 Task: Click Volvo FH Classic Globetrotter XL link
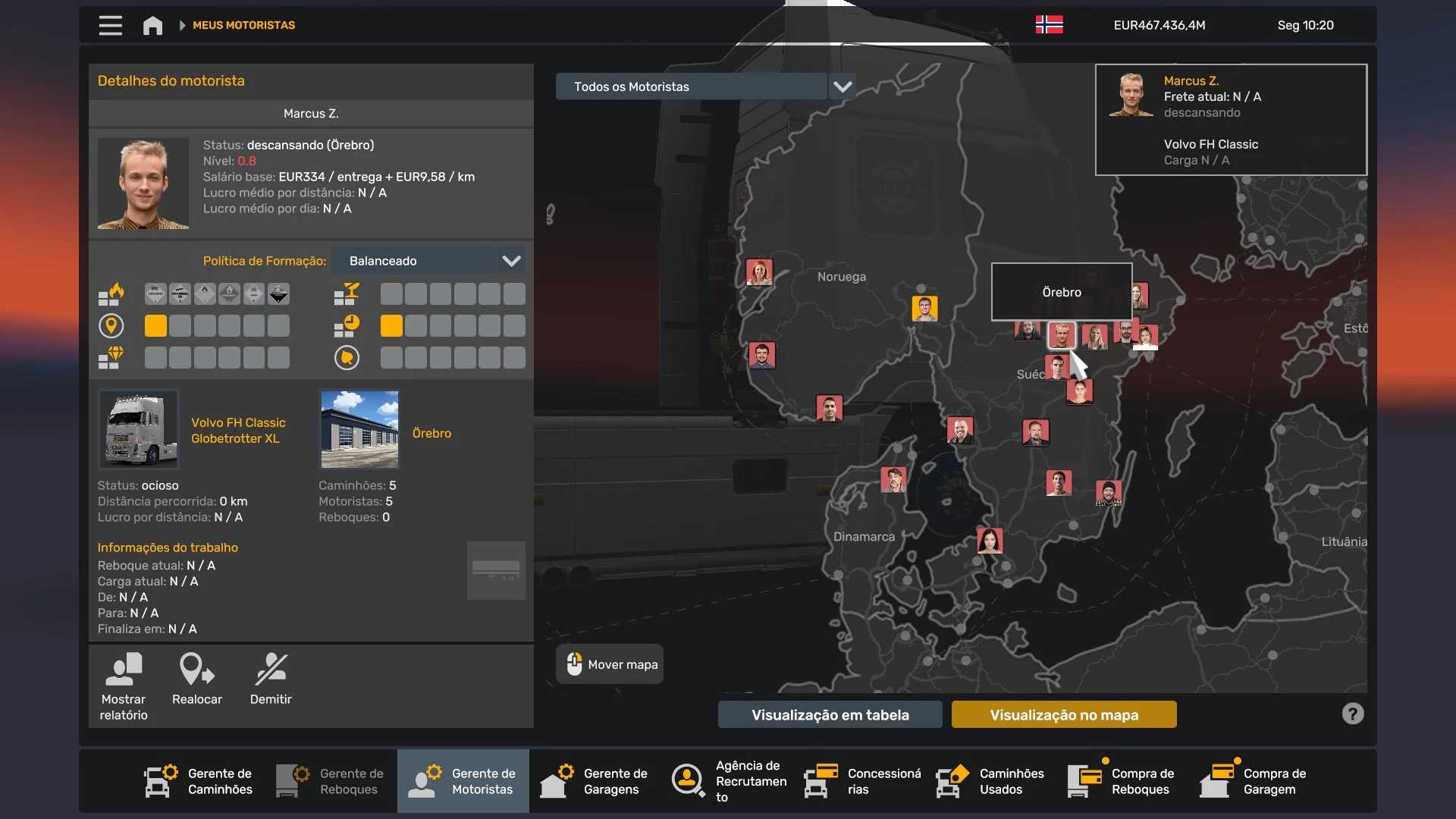[238, 430]
